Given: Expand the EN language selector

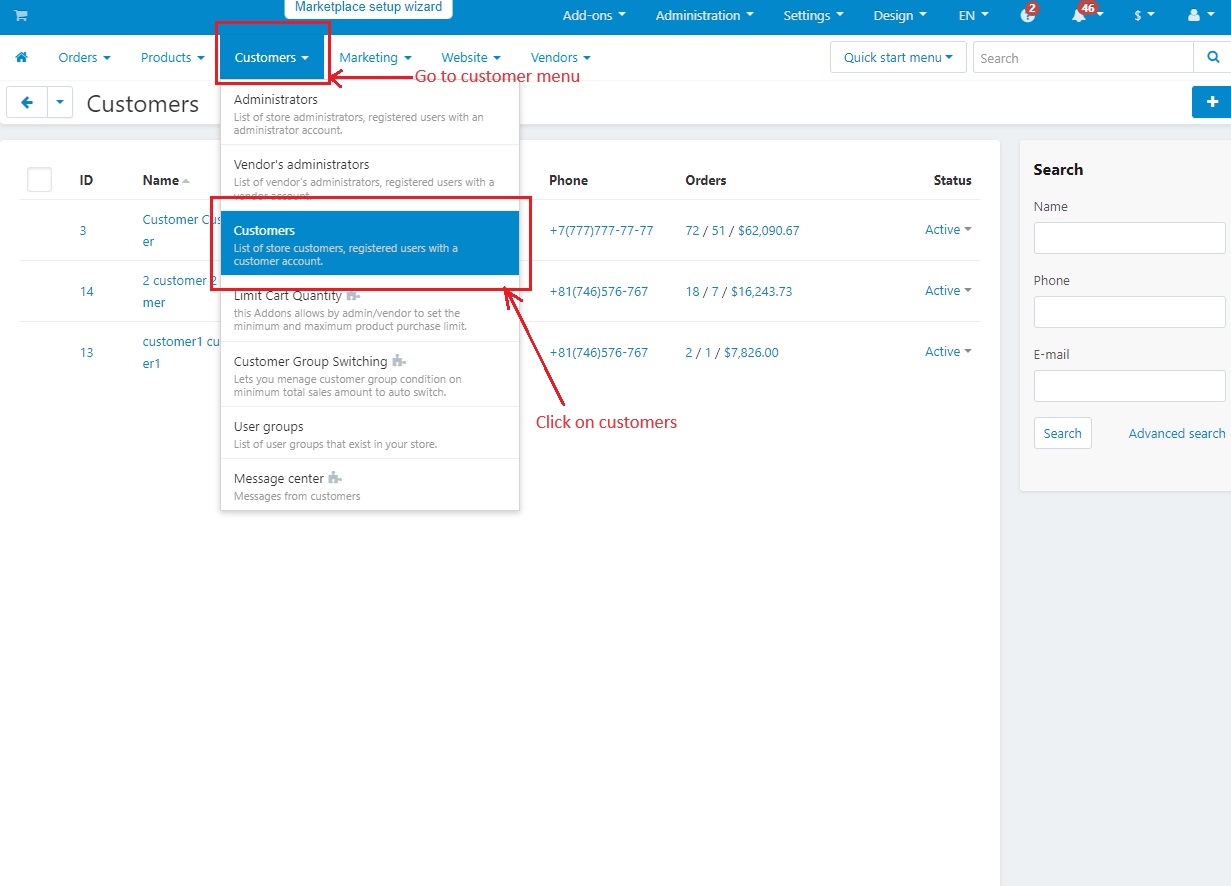Looking at the screenshot, I should tap(973, 16).
